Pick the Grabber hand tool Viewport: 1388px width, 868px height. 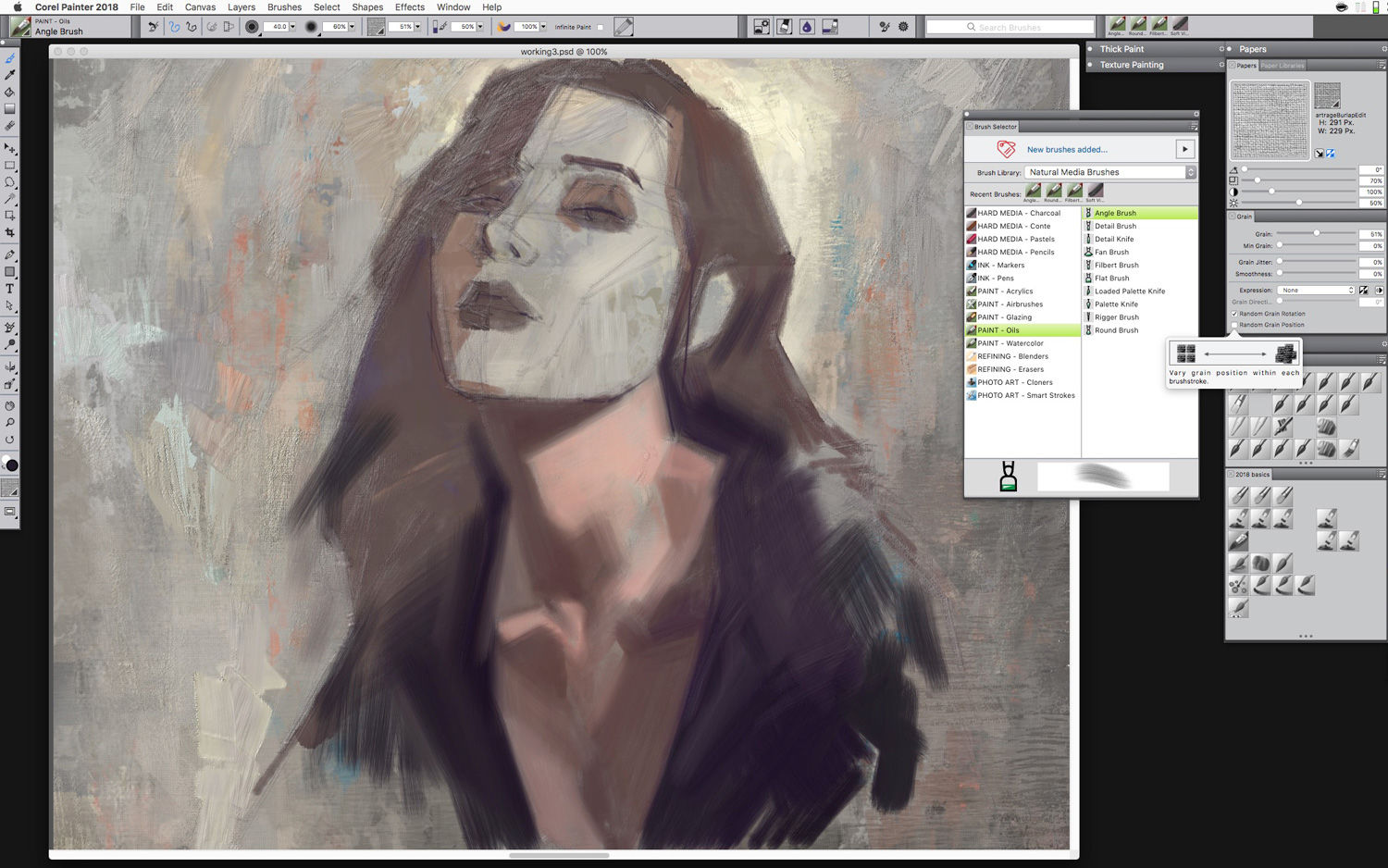[x=10, y=405]
